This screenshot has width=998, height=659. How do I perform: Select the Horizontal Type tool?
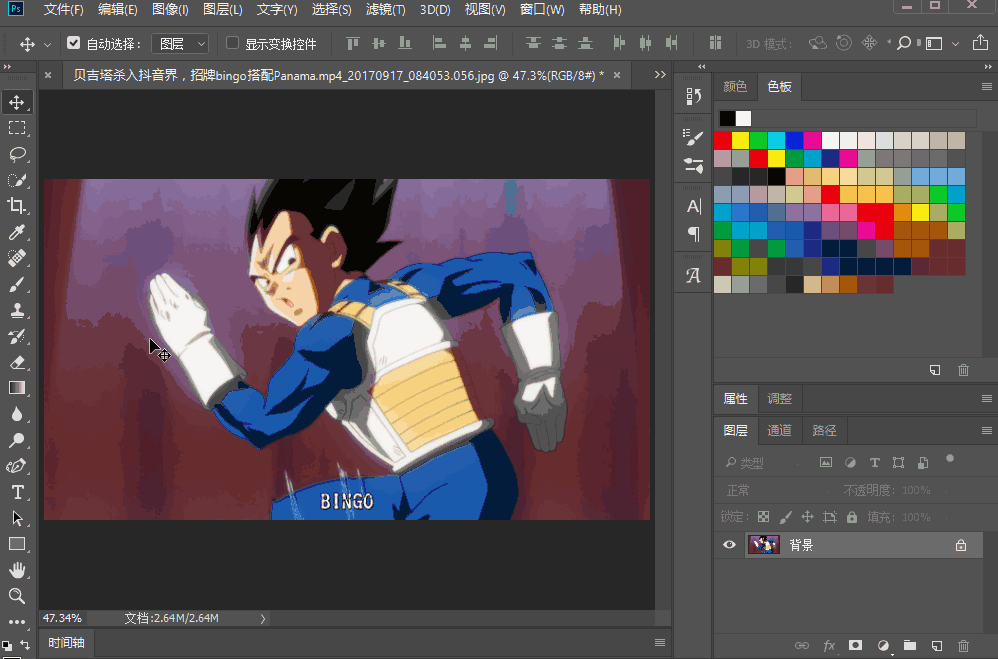[x=17, y=492]
